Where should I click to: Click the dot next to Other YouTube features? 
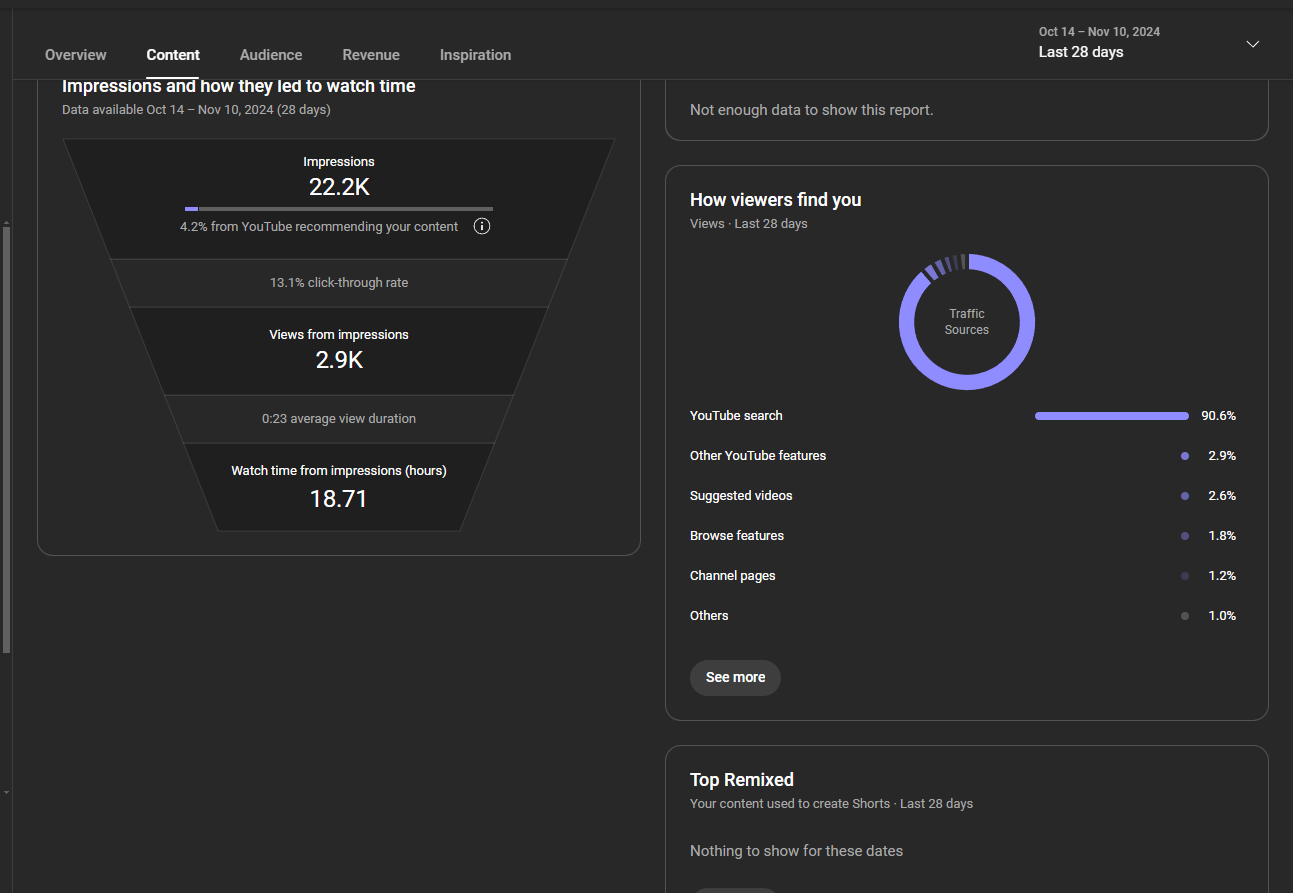1185,456
